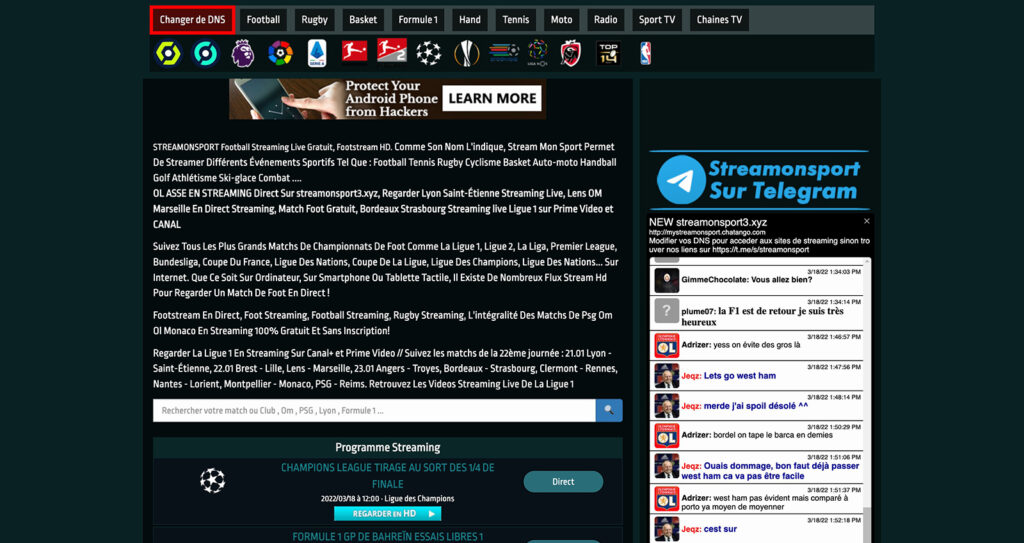Select the 2. Bundesliga icon
Viewport: 1024px width, 543px height.
(x=392, y=50)
